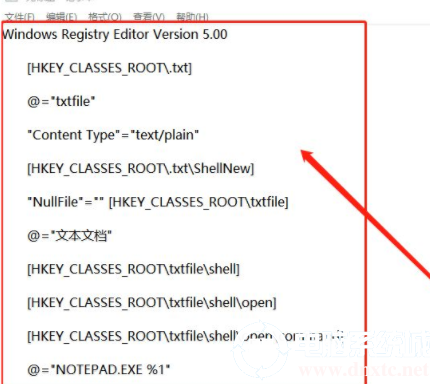Open the 查看(V) View menu
Screen dimensions: 430x384
click(149, 17)
